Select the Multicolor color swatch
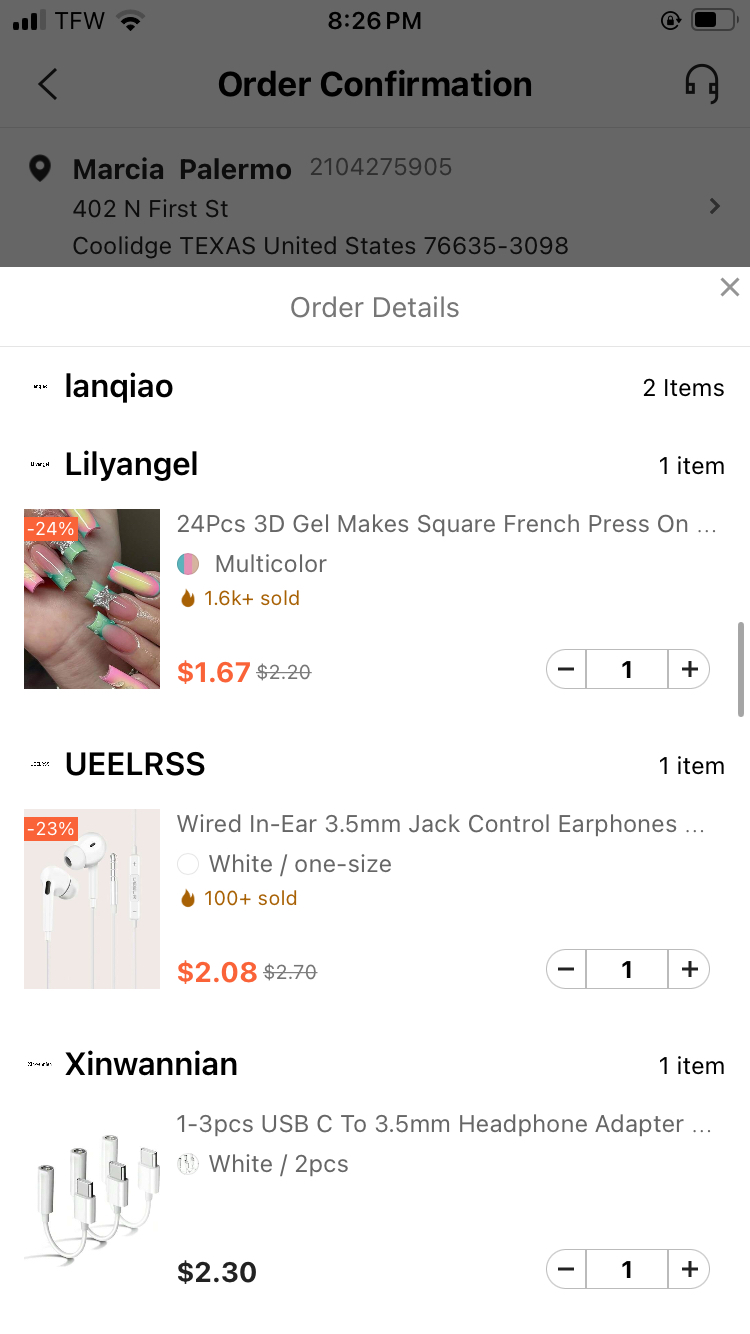The width and height of the screenshot is (750, 1334). (188, 564)
